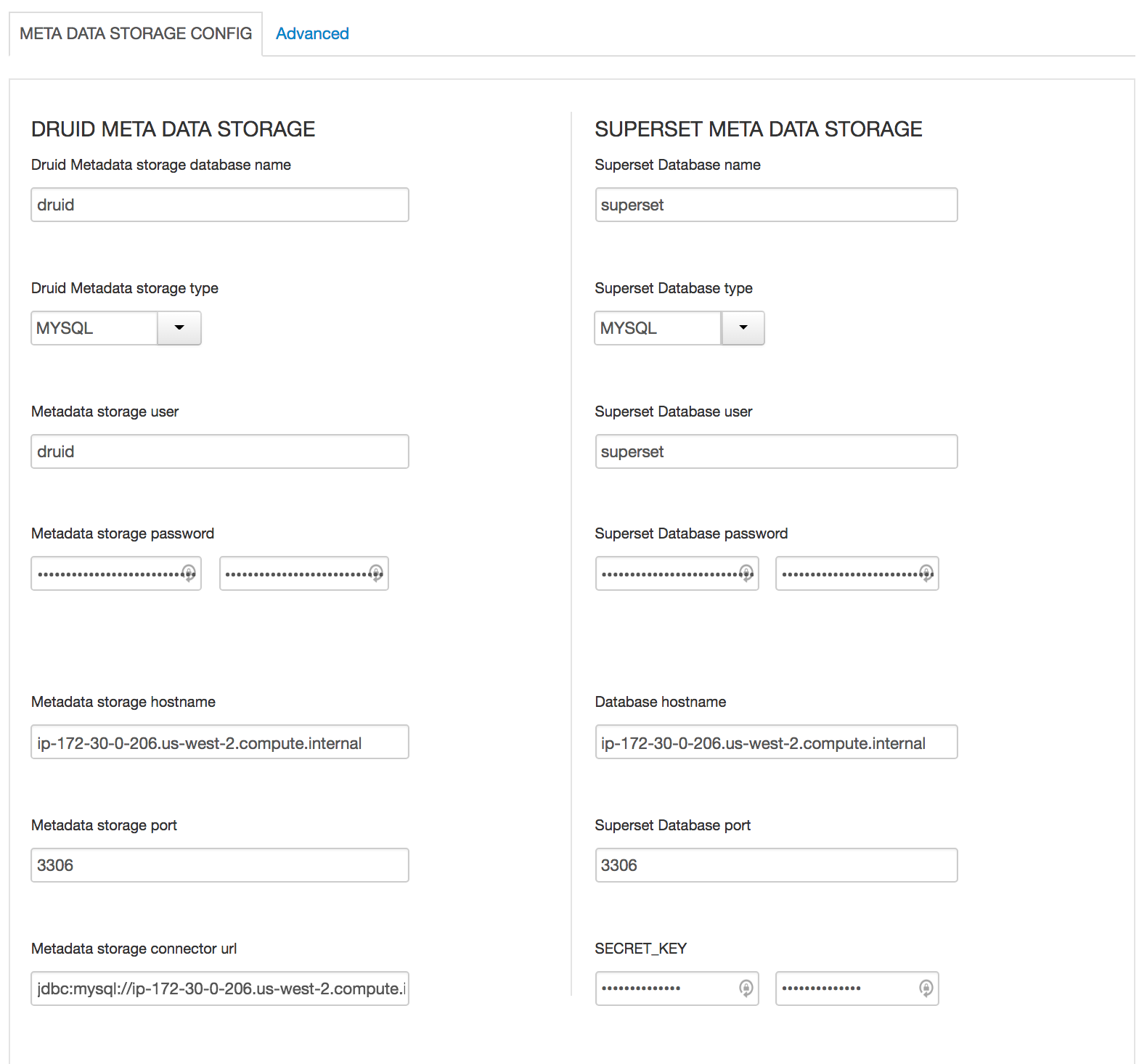This screenshot has height=1064, width=1147.
Task: Click the Metadata storage connector url label
Action: 134,949
